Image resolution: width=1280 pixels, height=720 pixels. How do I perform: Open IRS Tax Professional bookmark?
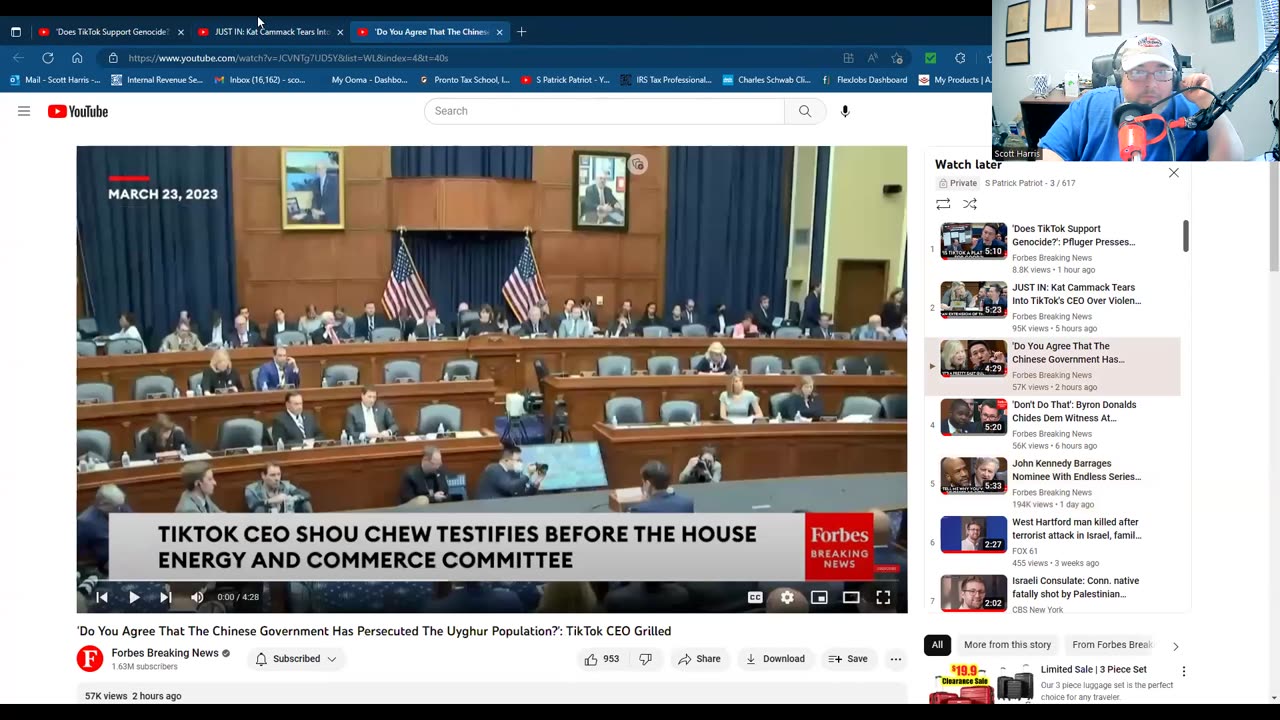coord(666,80)
